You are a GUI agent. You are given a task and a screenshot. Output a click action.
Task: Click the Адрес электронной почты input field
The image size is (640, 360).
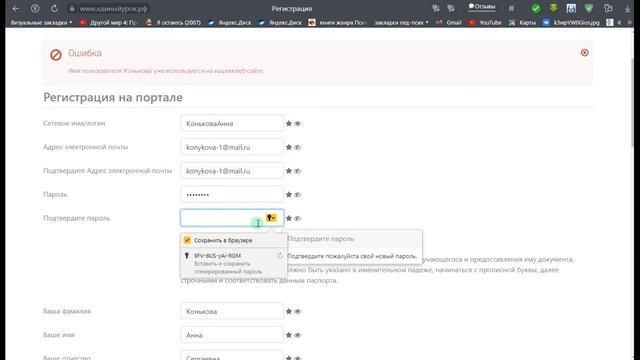point(232,147)
